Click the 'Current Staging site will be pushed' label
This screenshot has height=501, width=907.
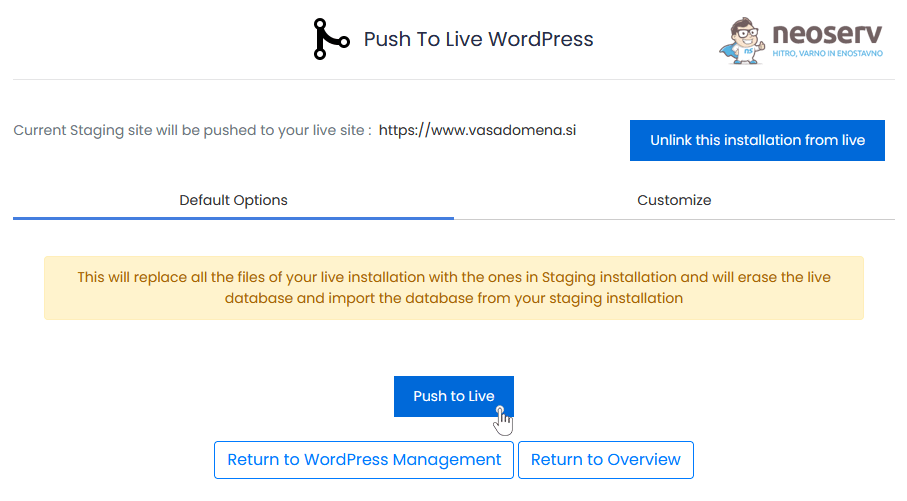tap(193, 130)
